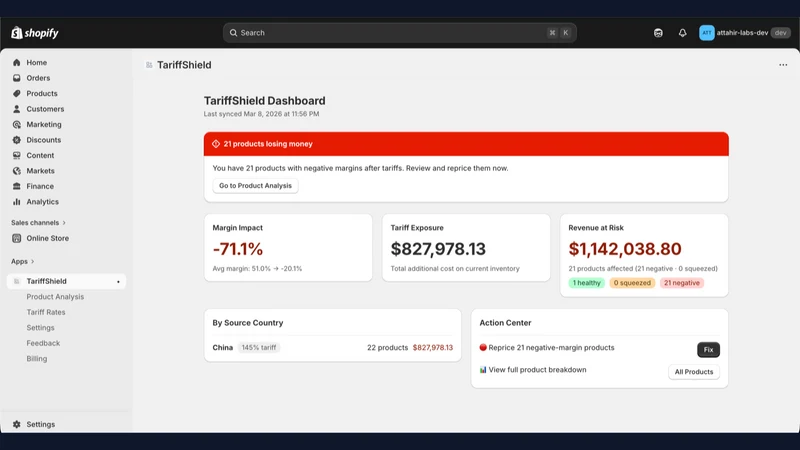
Task: Click the 1 healthy badge
Action: click(587, 283)
